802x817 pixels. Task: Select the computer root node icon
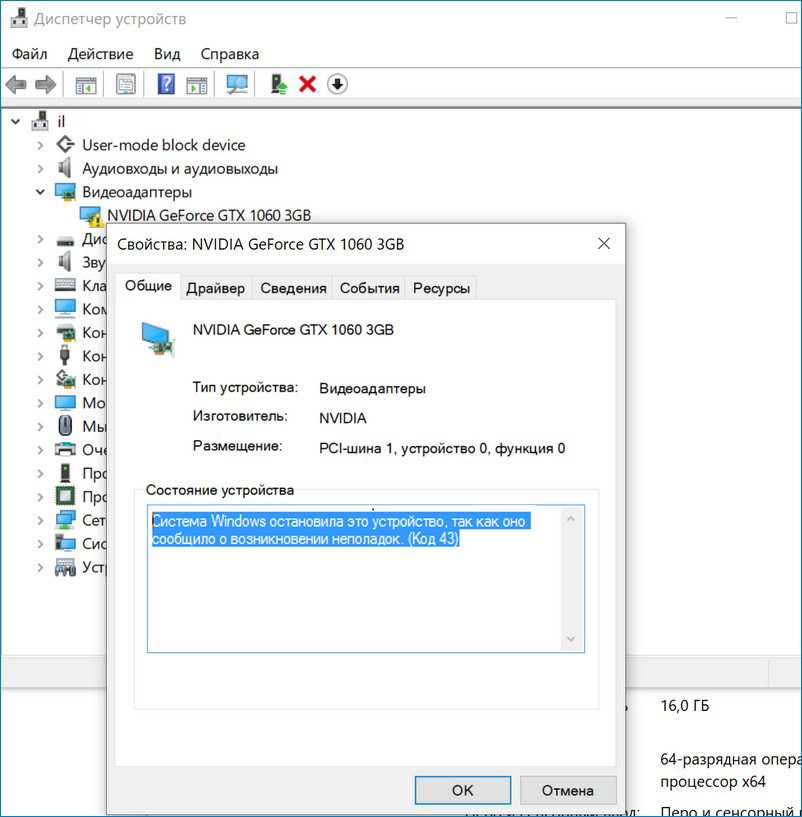40,121
